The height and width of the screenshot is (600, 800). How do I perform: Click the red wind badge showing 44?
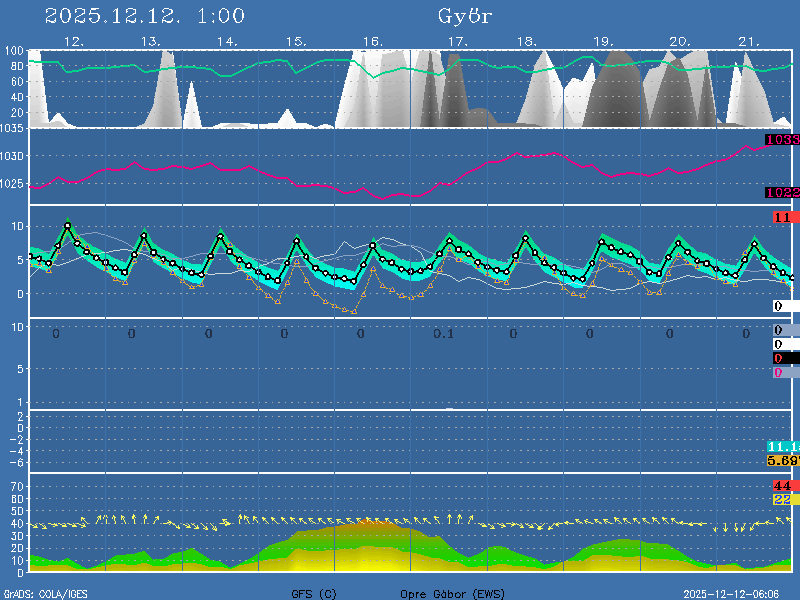tap(782, 486)
